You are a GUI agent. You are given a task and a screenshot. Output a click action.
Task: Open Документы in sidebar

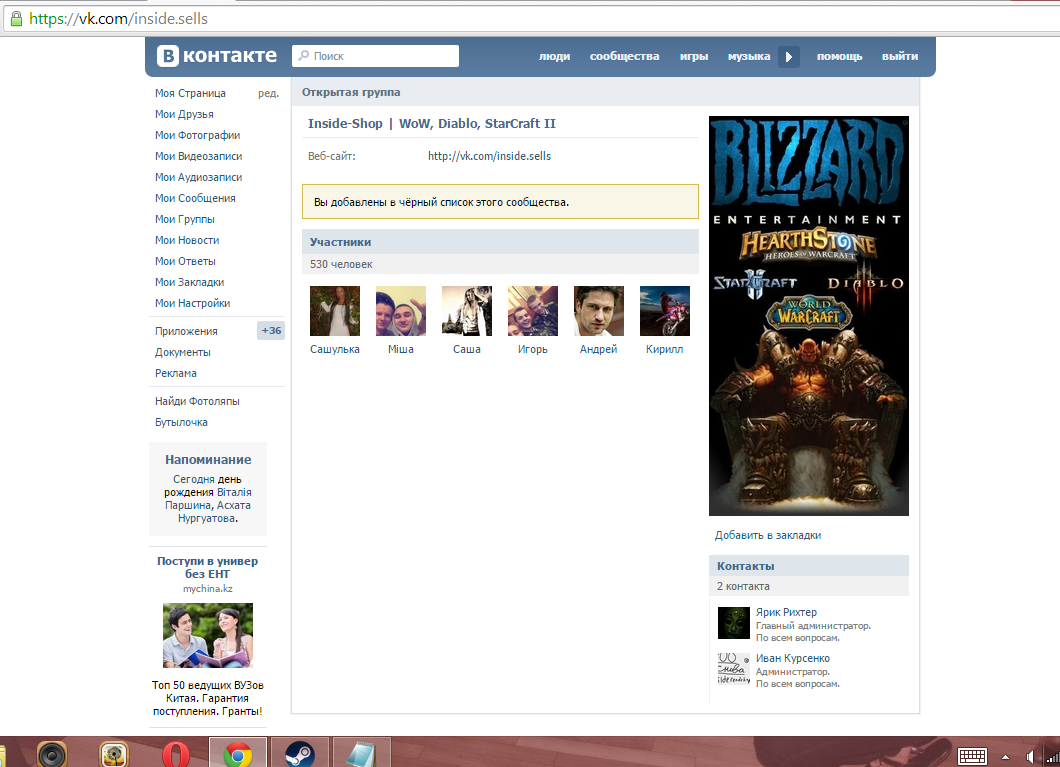pos(183,352)
